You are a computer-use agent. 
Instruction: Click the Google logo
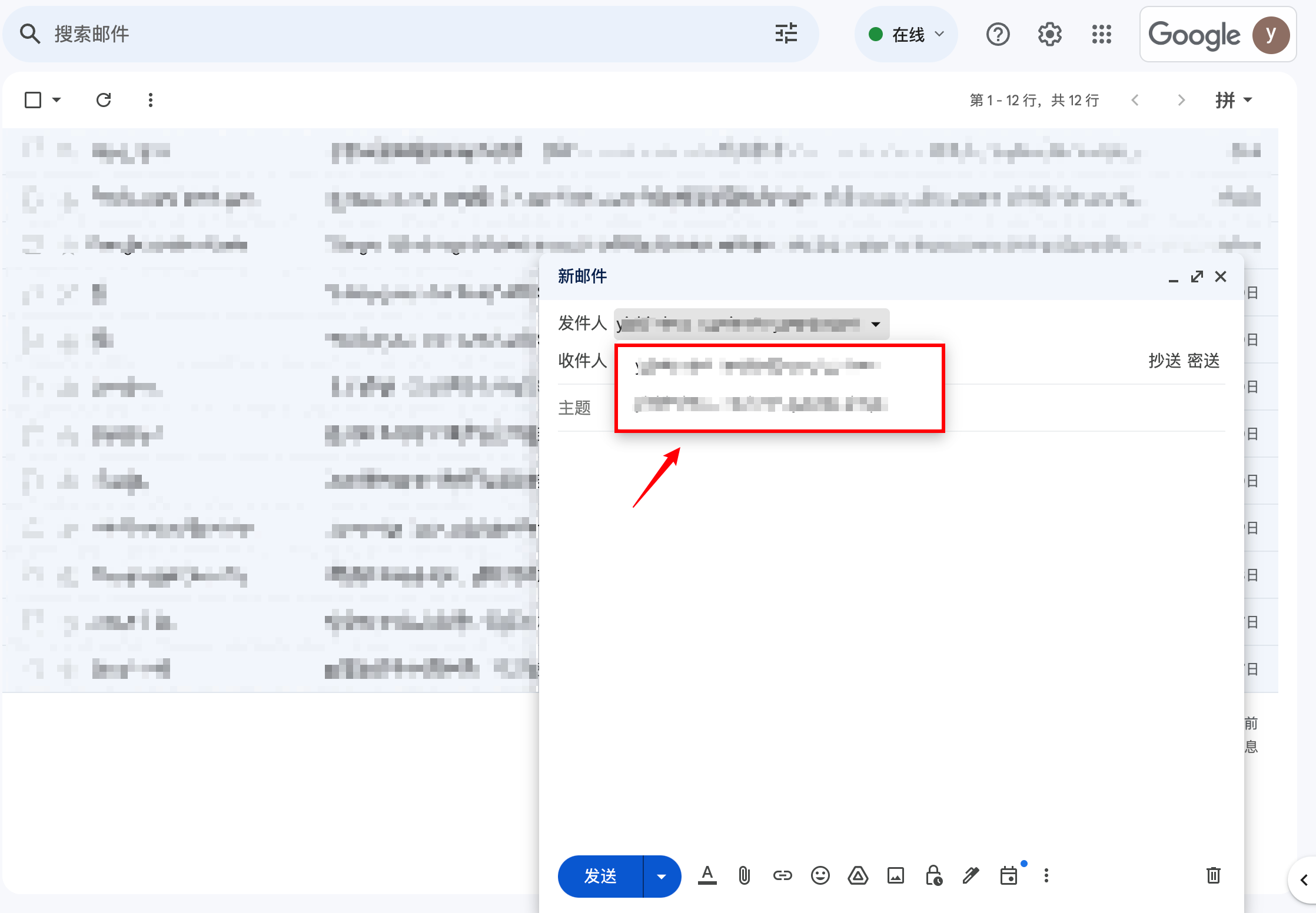point(1194,35)
